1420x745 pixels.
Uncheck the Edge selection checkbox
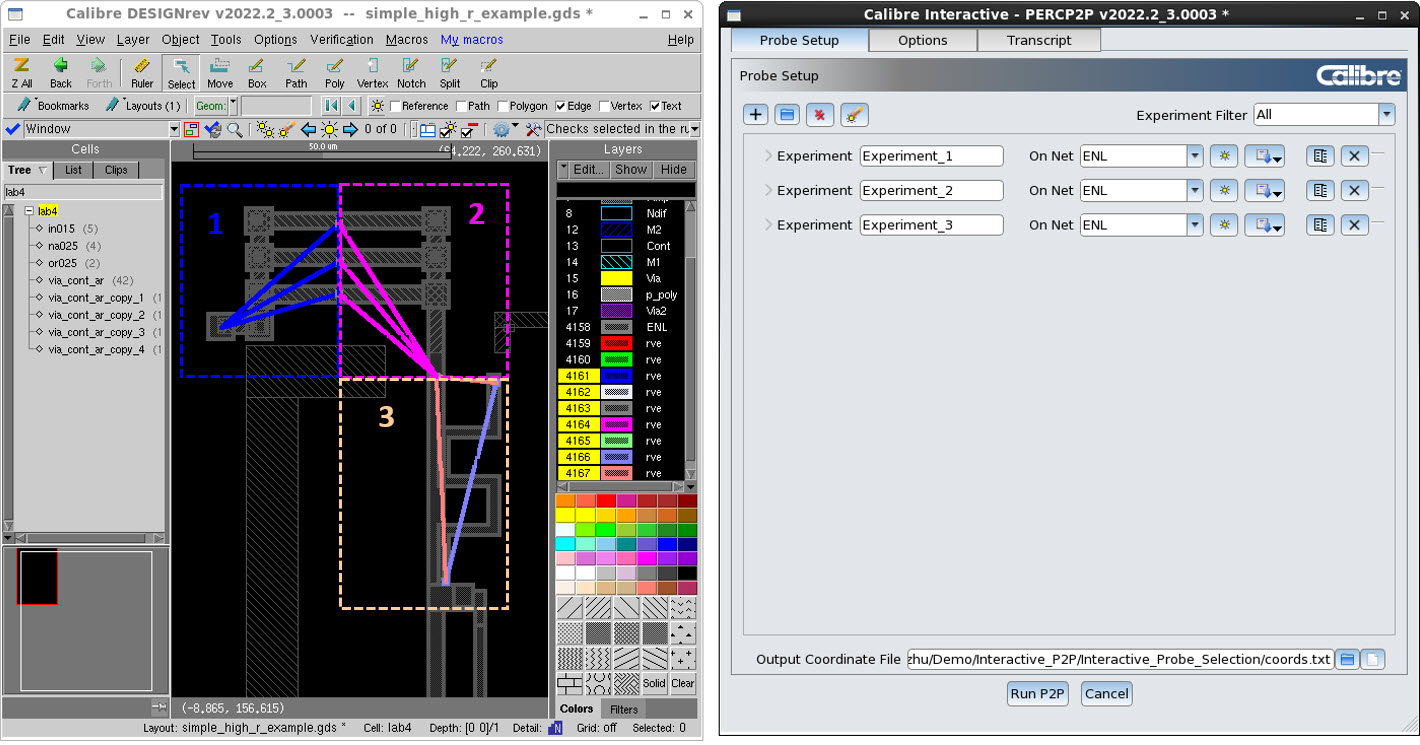tap(561, 106)
